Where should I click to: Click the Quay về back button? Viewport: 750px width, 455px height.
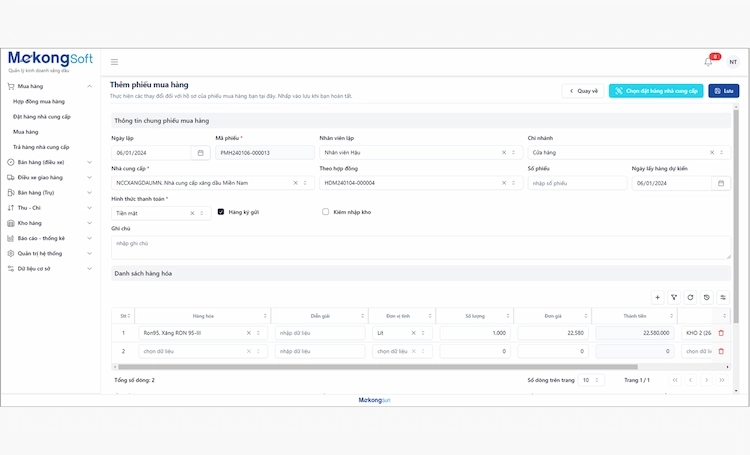point(583,90)
